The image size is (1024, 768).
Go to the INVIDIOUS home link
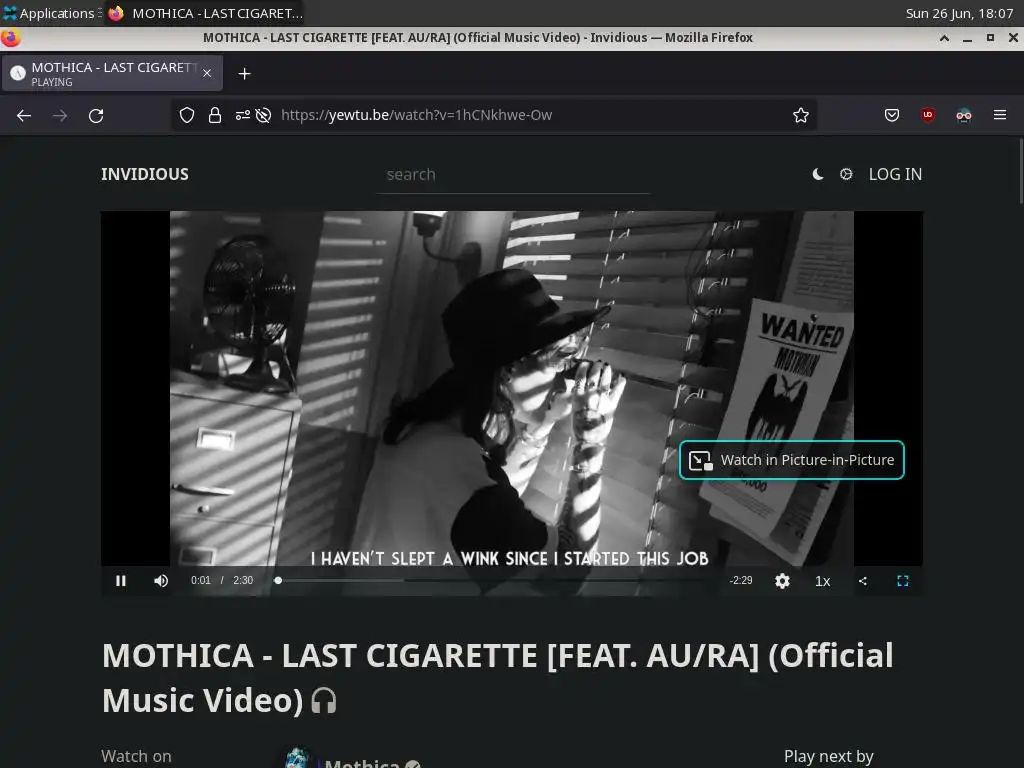click(145, 174)
